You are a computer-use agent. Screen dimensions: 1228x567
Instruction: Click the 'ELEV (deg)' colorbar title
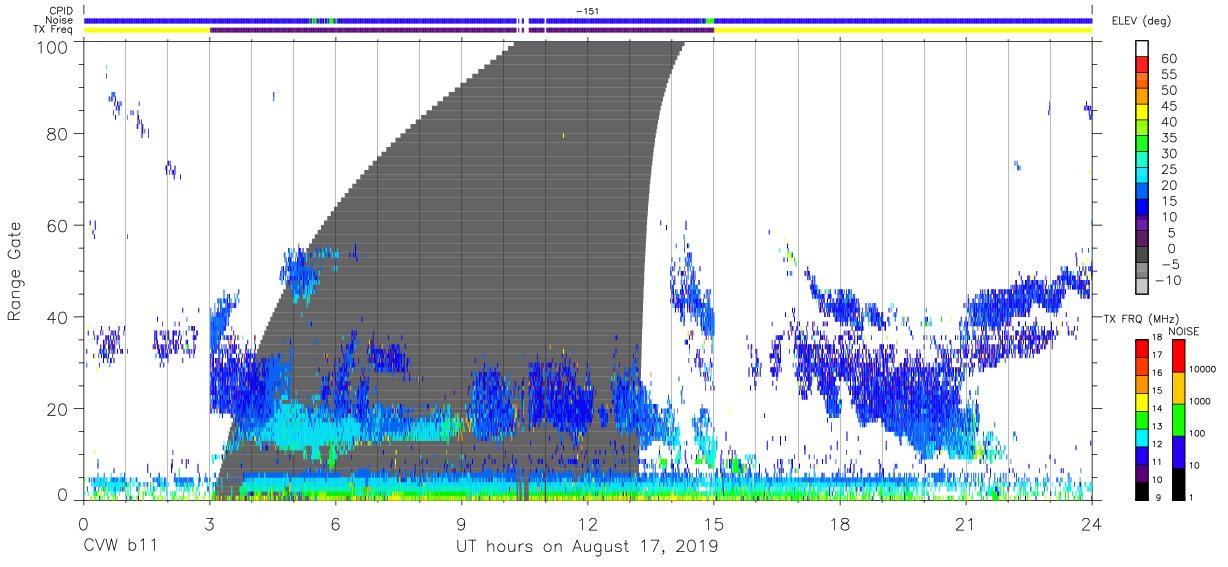(1142, 21)
